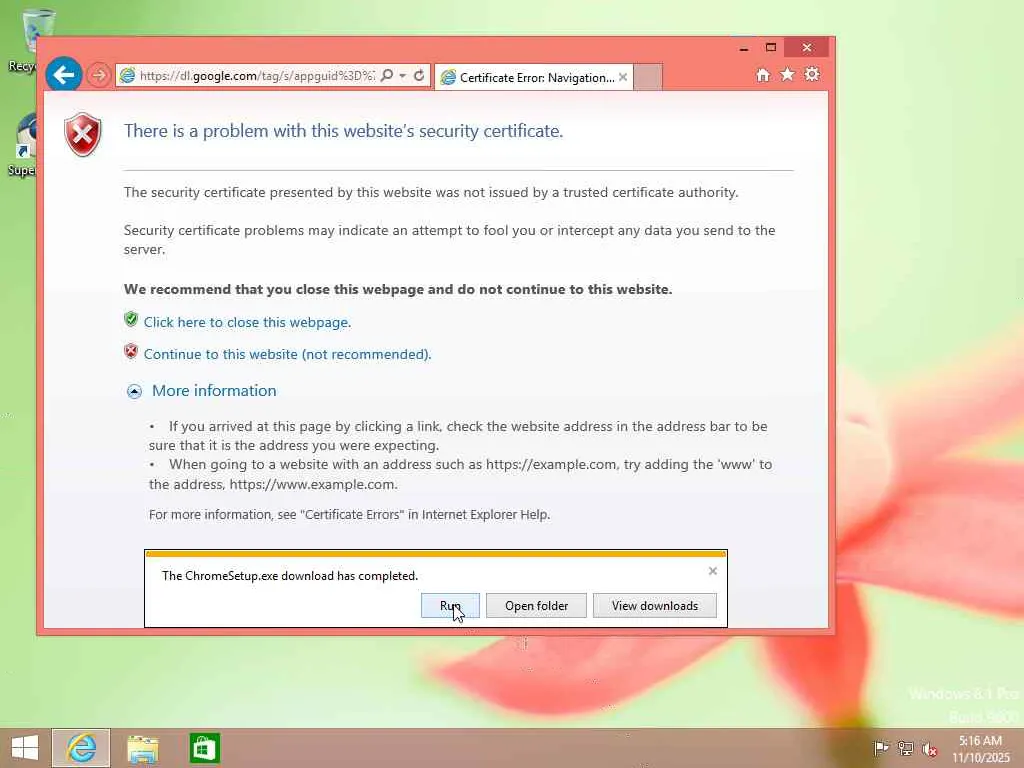Continue to this website (not recommended)
This screenshot has width=1024, height=768.
point(287,354)
